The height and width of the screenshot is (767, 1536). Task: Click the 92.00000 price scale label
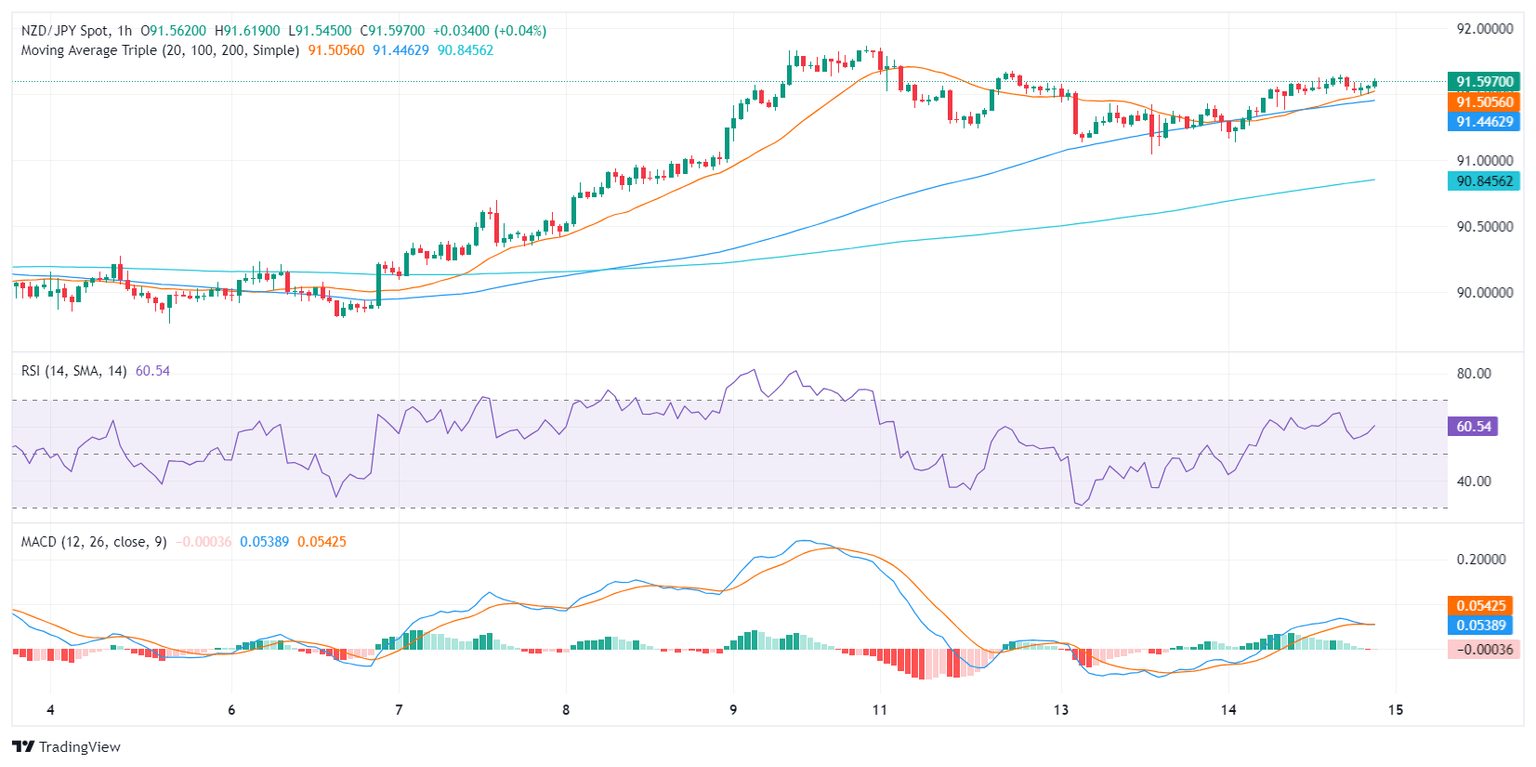coord(1483,30)
